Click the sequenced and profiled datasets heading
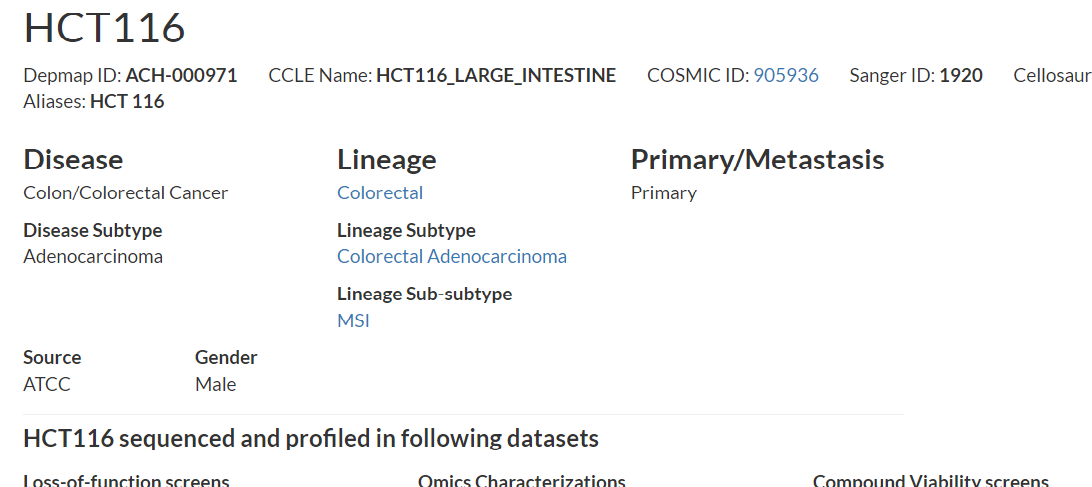Viewport: 1092px width, 487px height. pyautogui.click(x=311, y=438)
